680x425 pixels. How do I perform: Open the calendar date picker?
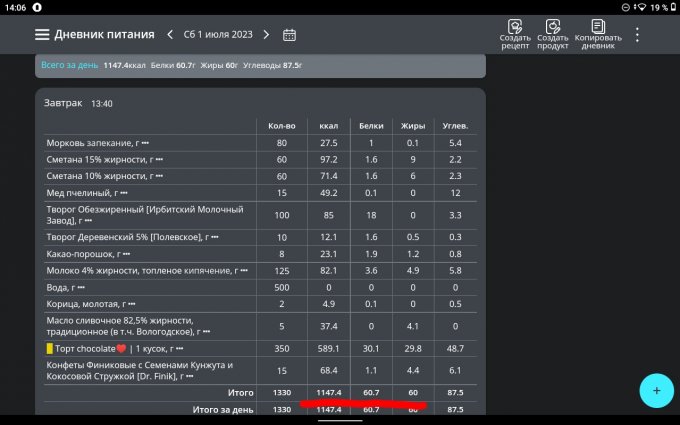[x=289, y=34]
